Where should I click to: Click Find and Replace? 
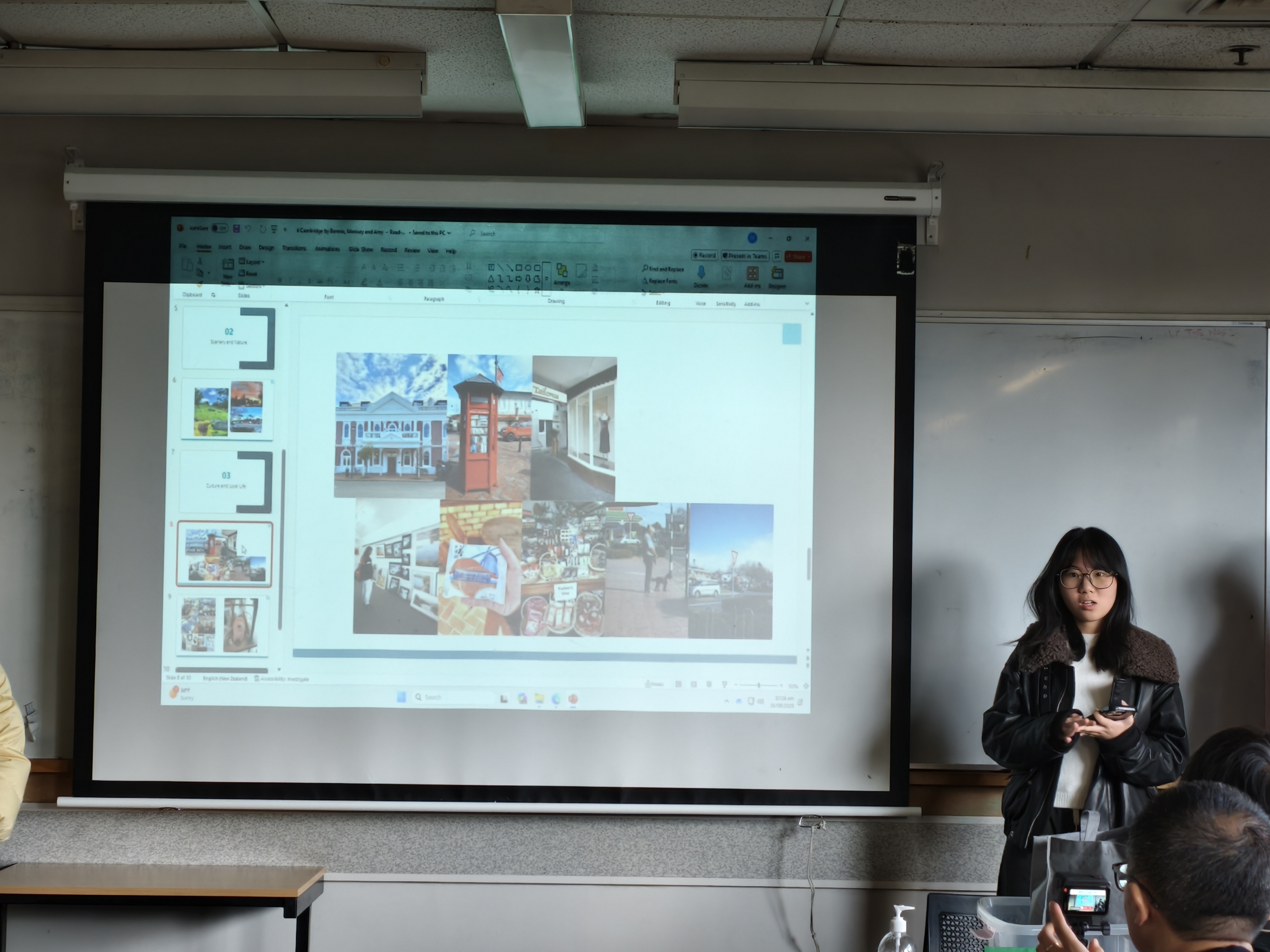(x=663, y=269)
